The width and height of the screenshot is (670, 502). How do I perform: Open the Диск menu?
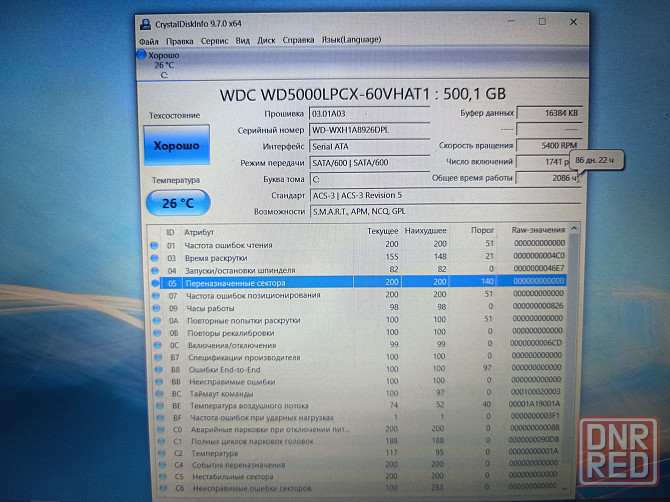(266, 41)
